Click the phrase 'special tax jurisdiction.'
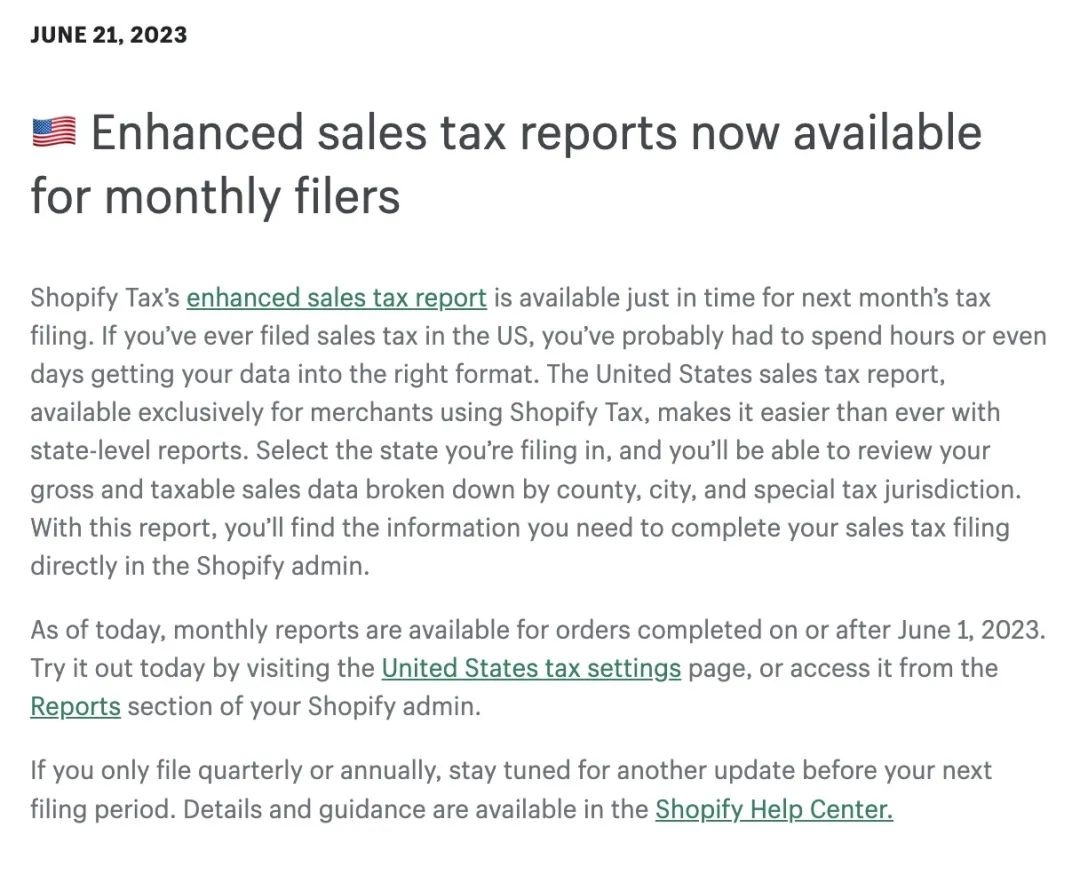1080x883 pixels. click(887, 490)
